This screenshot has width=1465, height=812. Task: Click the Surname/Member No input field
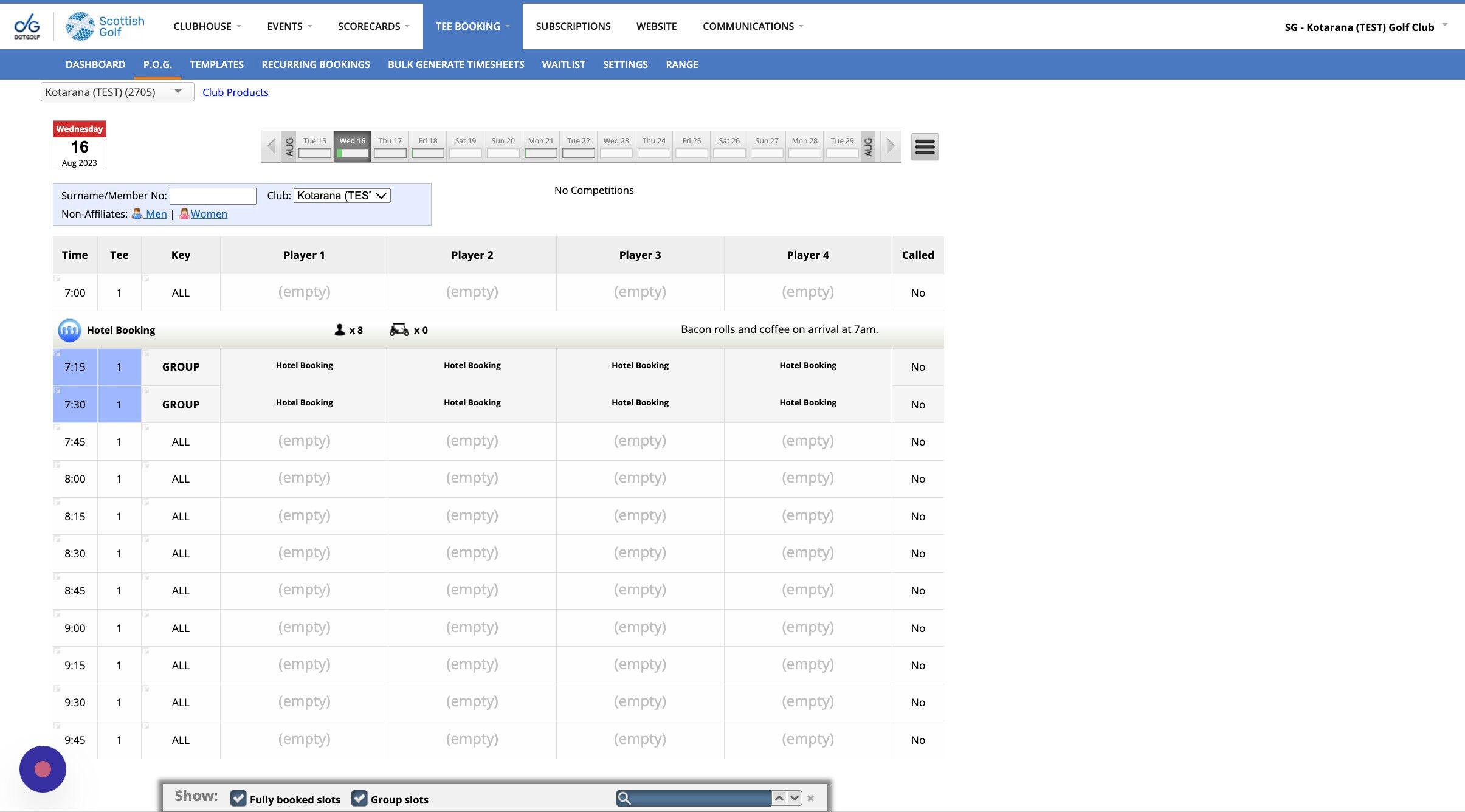[x=213, y=196]
